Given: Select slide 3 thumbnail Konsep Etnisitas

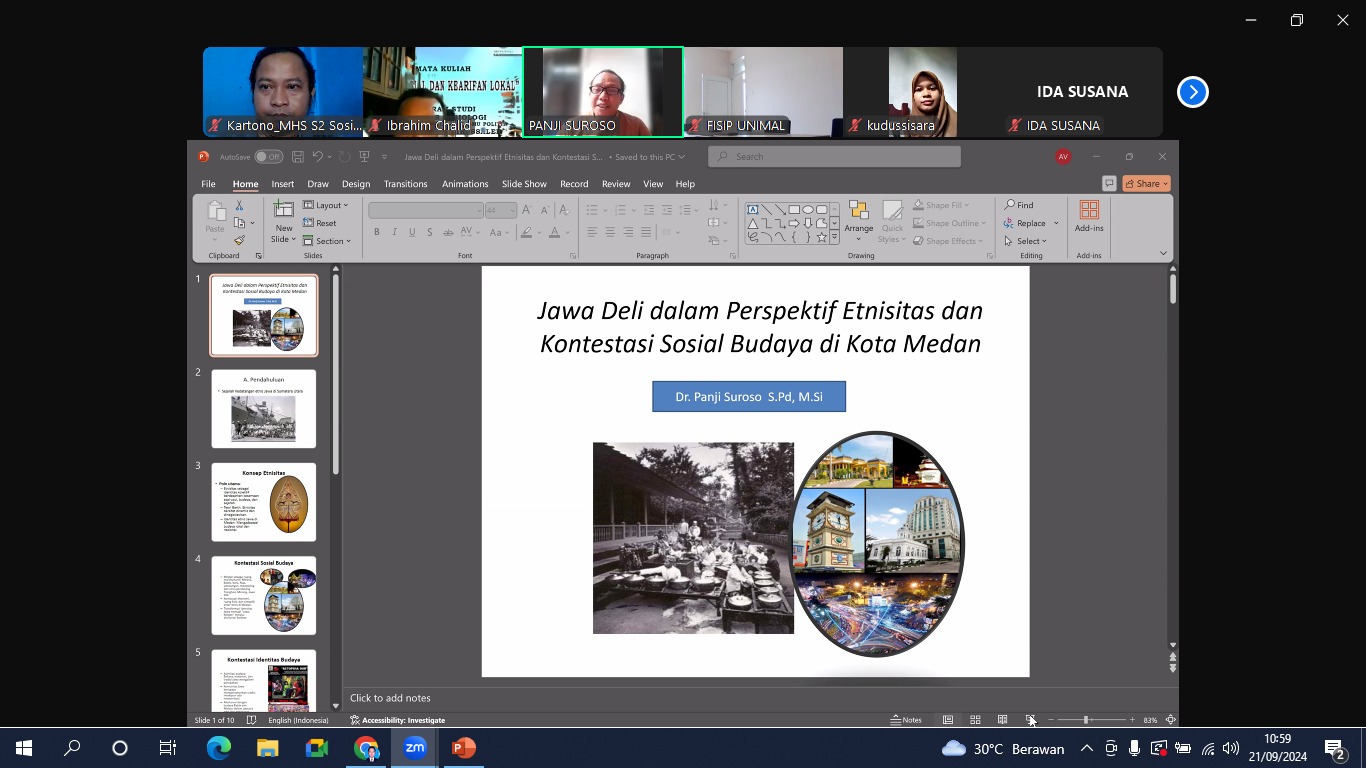Looking at the screenshot, I should [264, 502].
